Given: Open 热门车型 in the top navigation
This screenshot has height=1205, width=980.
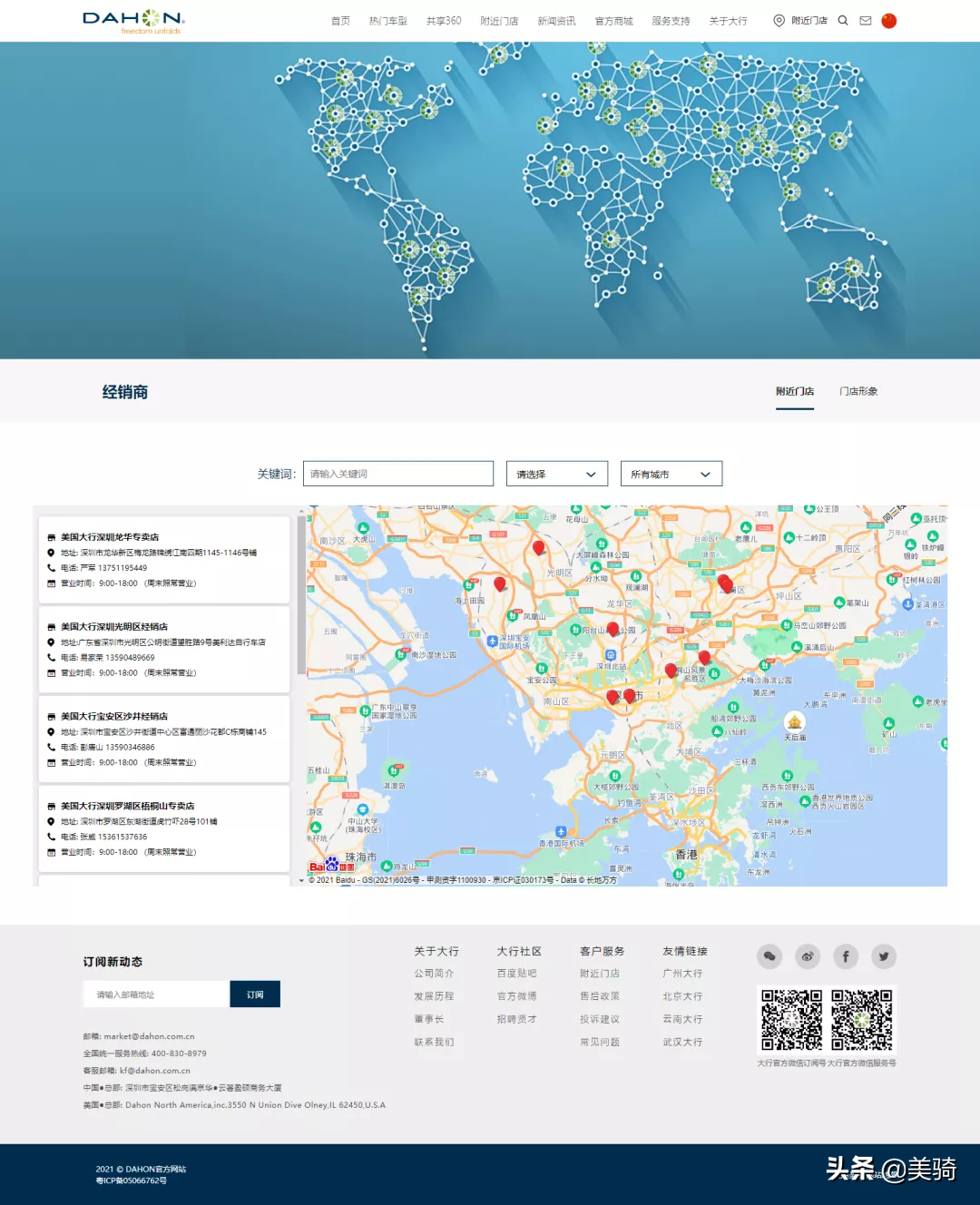Looking at the screenshot, I should coord(388,21).
